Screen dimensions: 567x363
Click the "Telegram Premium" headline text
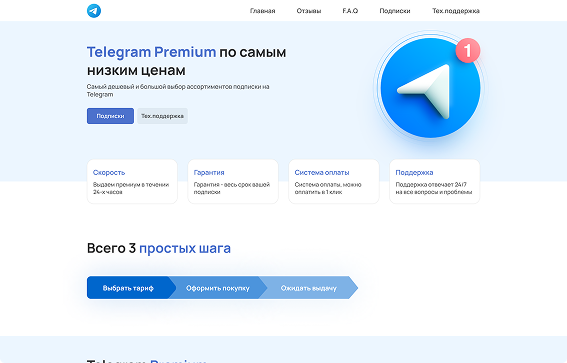point(152,52)
